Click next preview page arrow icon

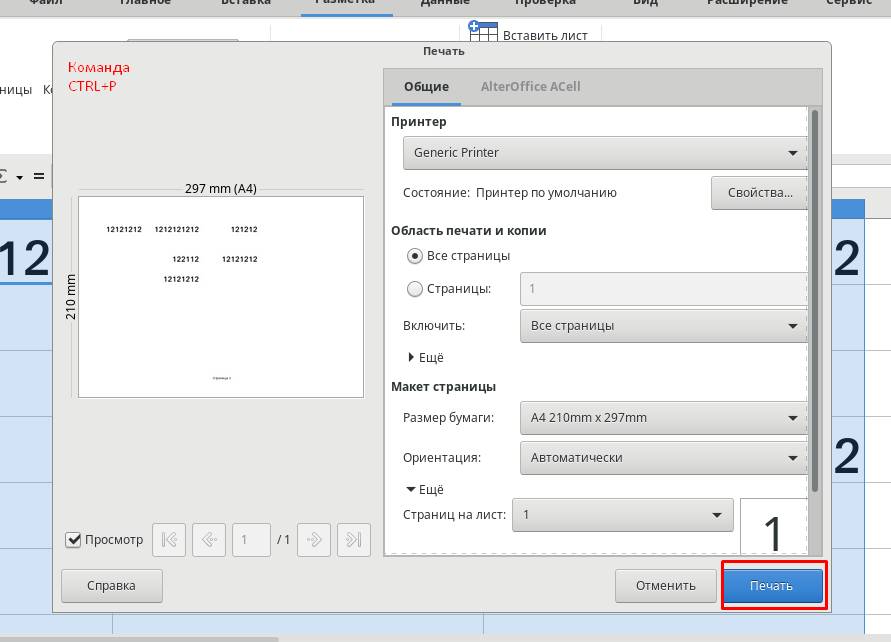(314, 540)
